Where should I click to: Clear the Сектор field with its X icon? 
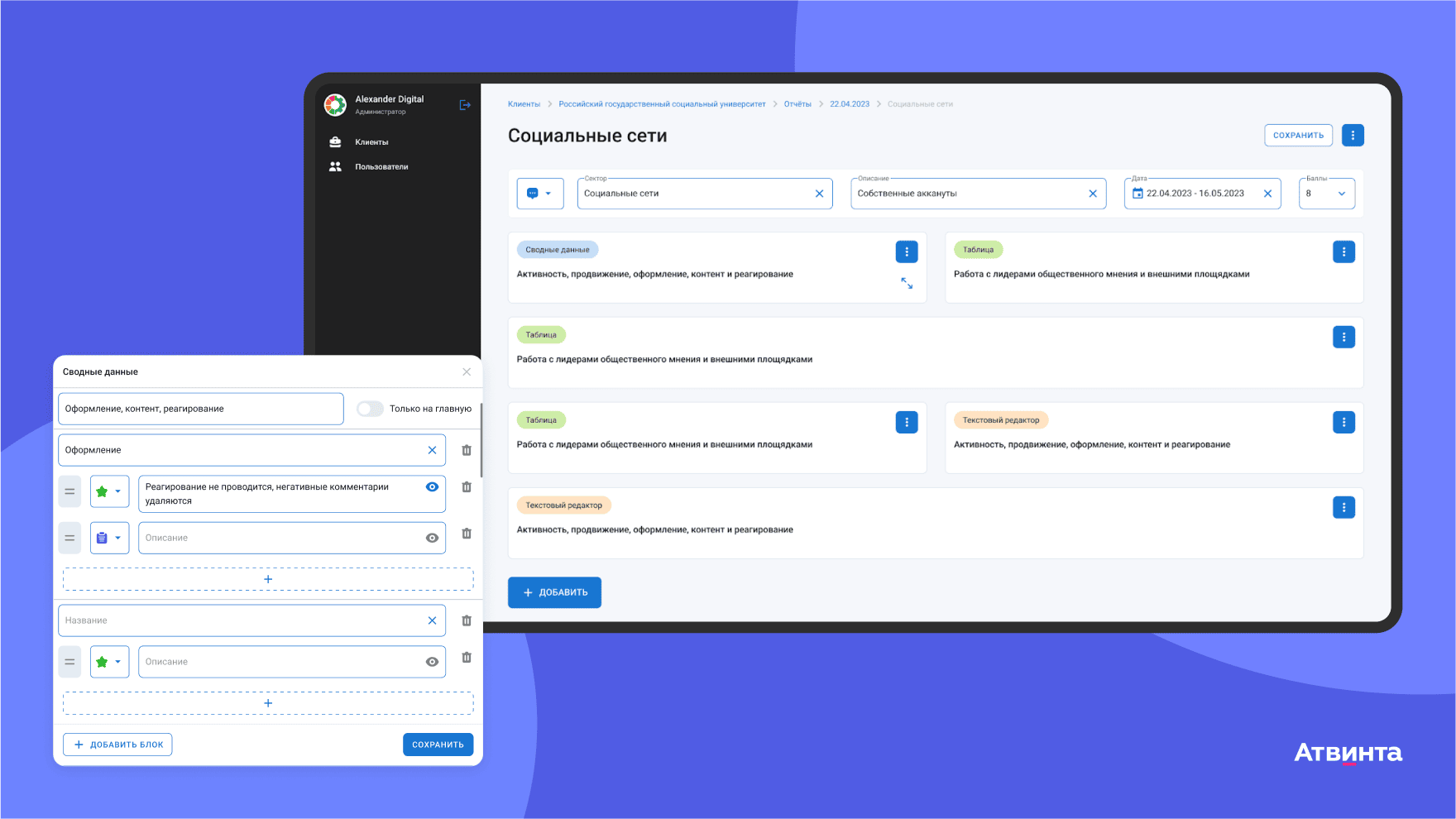pyautogui.click(x=819, y=194)
